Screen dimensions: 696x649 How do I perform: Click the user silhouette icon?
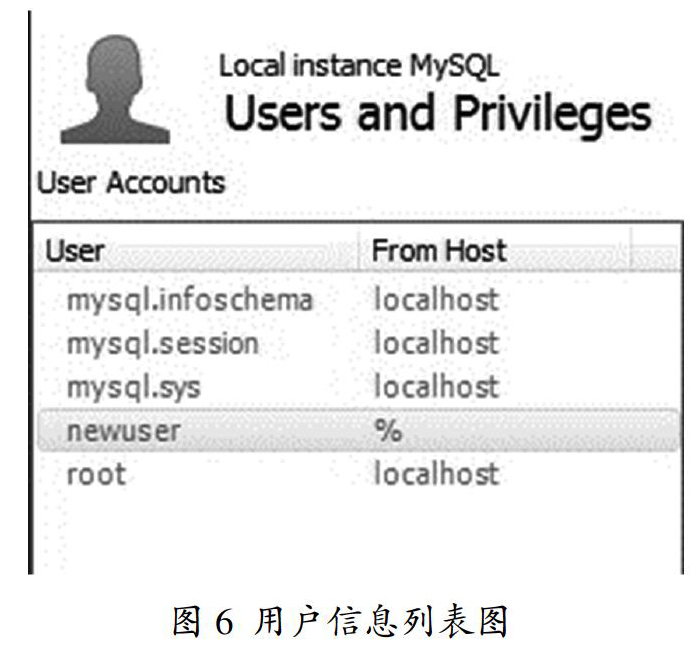(115, 89)
